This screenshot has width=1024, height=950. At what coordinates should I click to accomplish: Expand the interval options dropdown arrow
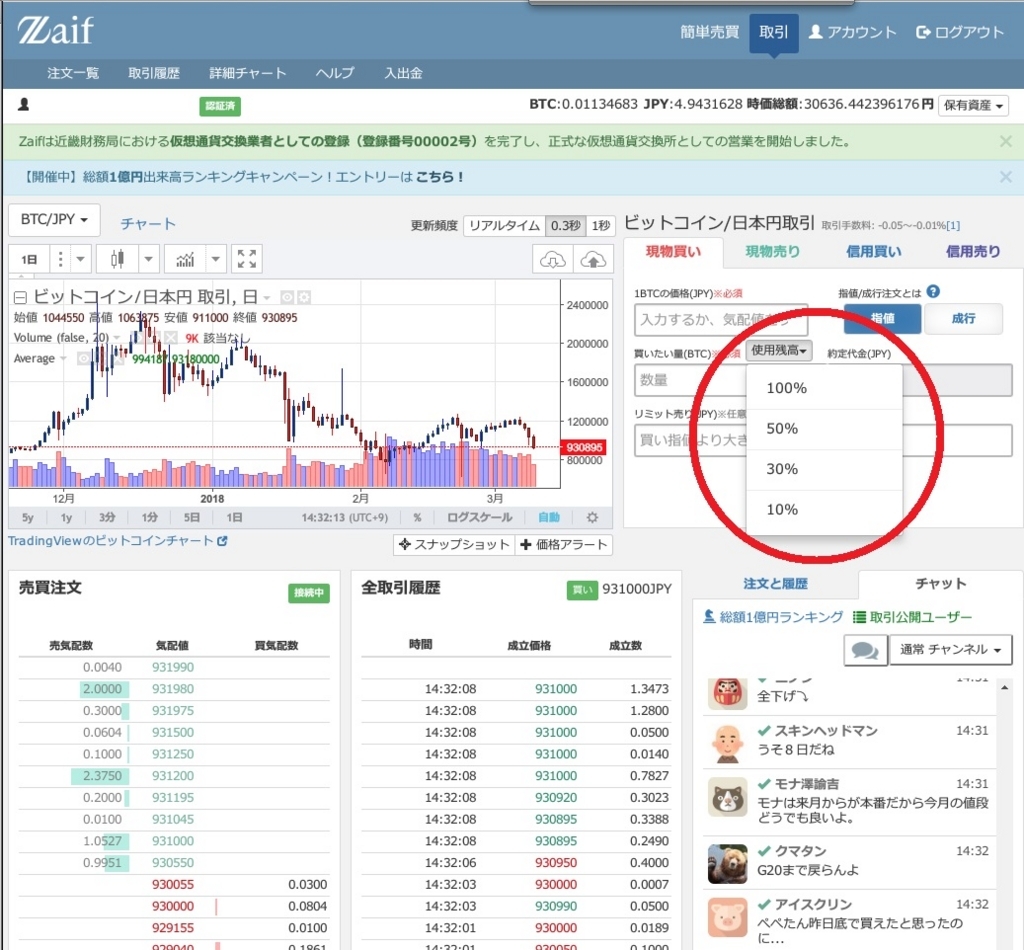pos(80,259)
